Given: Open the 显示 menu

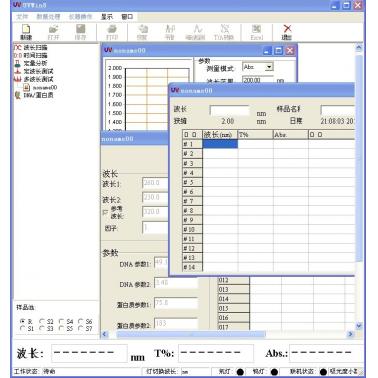Looking at the screenshot, I should coord(107,17).
